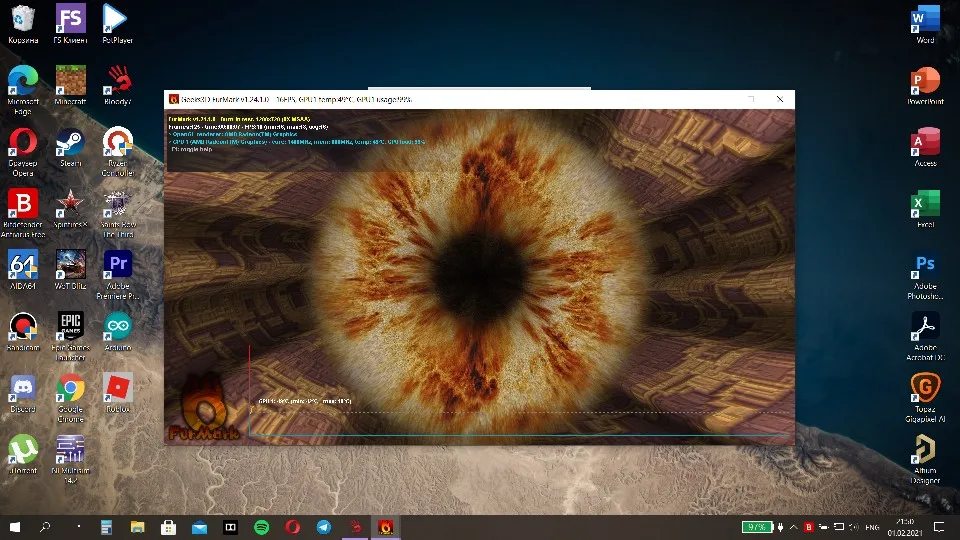Click the FurMark taskbar button
This screenshot has height=540, width=960.
click(386, 527)
